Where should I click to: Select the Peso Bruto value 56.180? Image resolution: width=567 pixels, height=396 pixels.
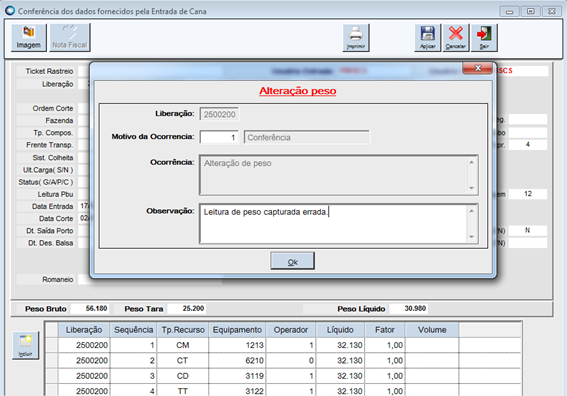91,308
